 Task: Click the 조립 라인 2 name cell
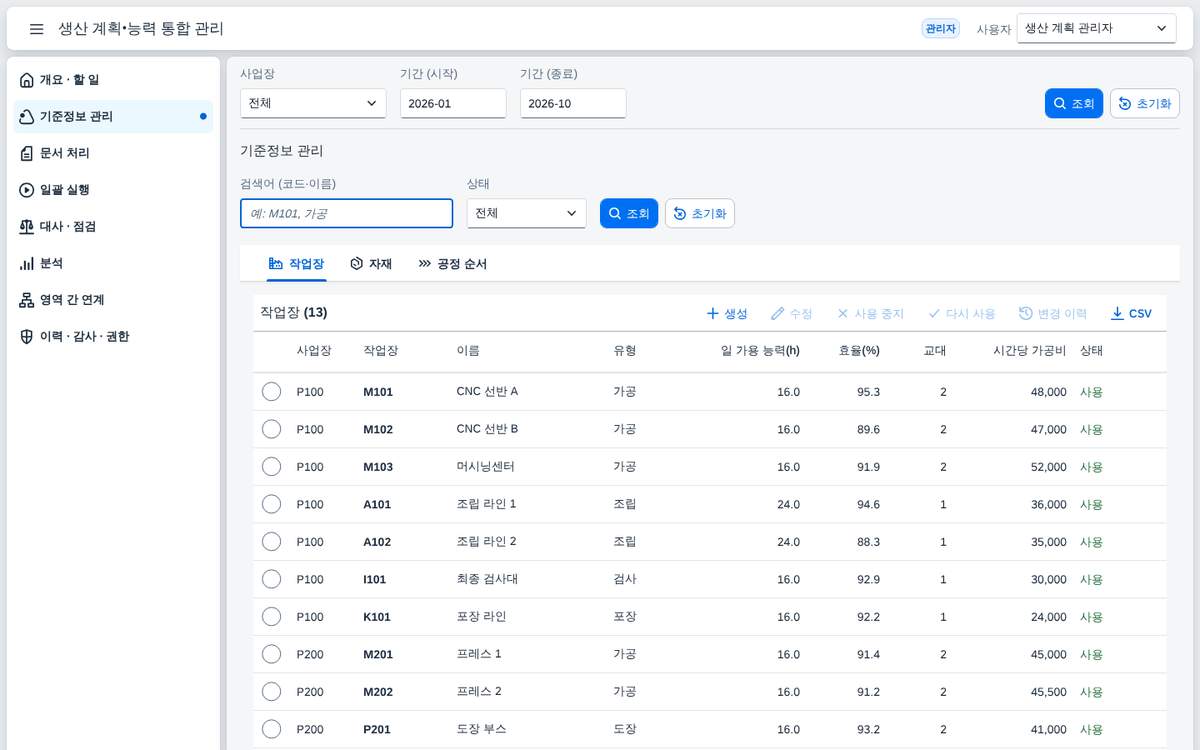(486, 542)
